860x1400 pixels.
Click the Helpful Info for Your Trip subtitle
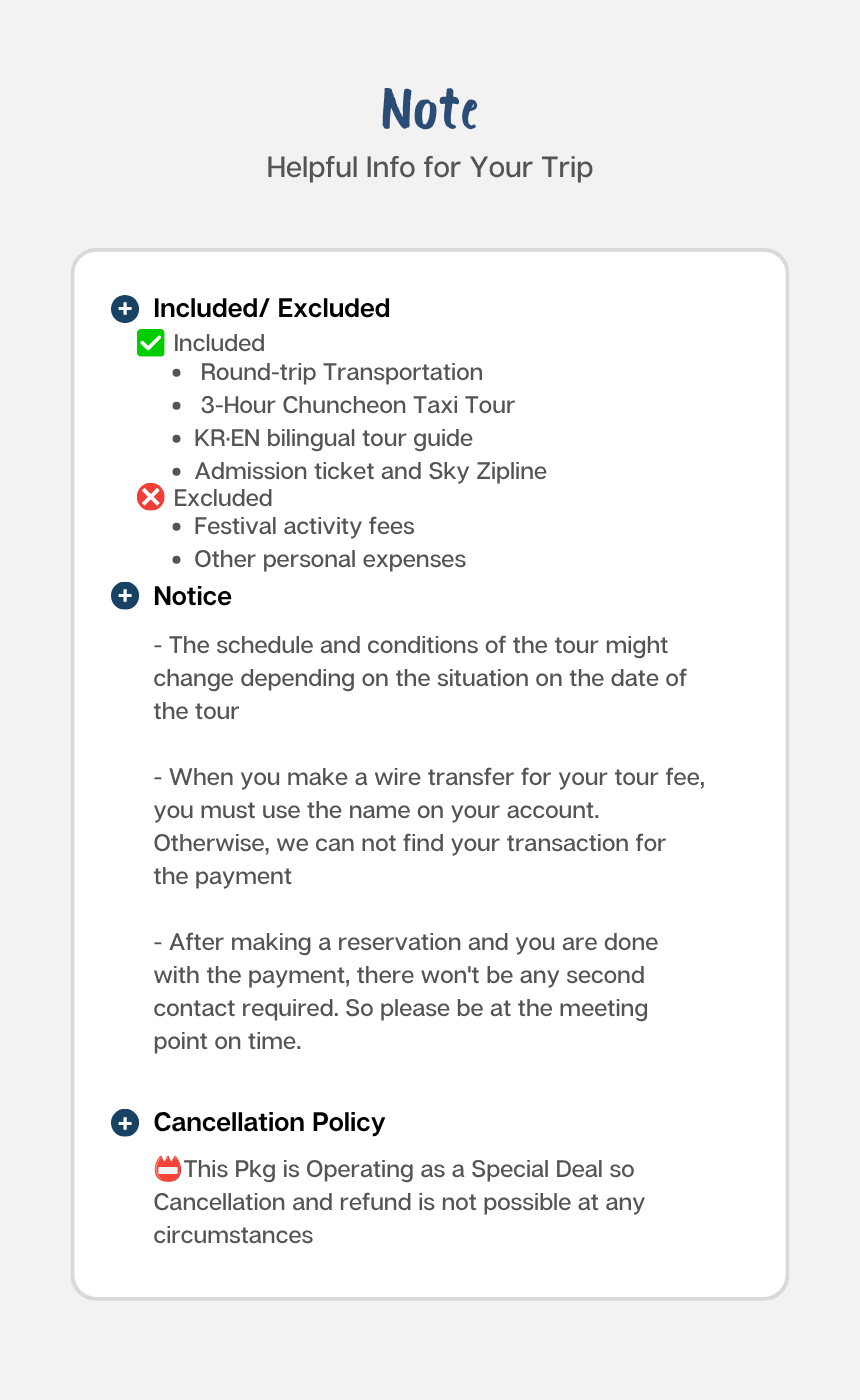[x=430, y=167]
